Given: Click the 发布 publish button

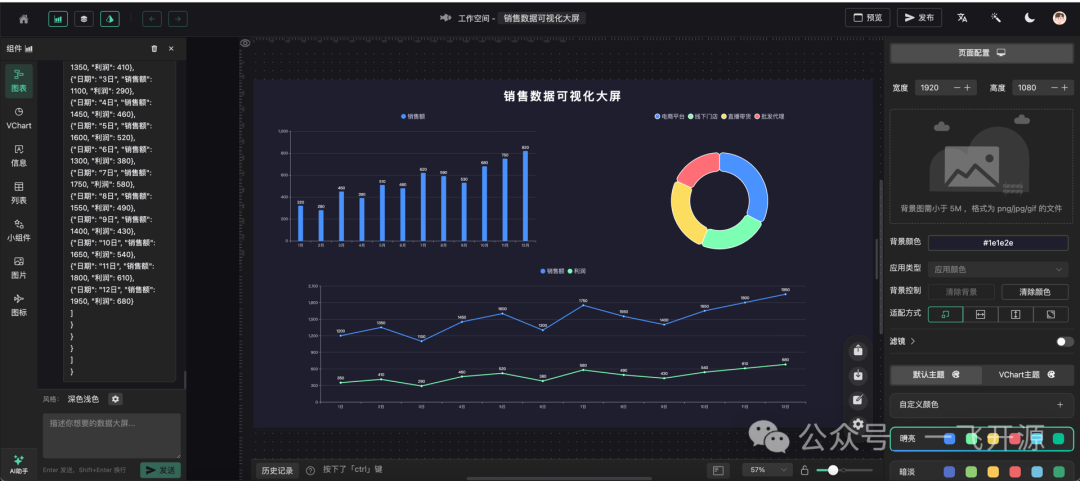Looking at the screenshot, I should click(x=919, y=18).
